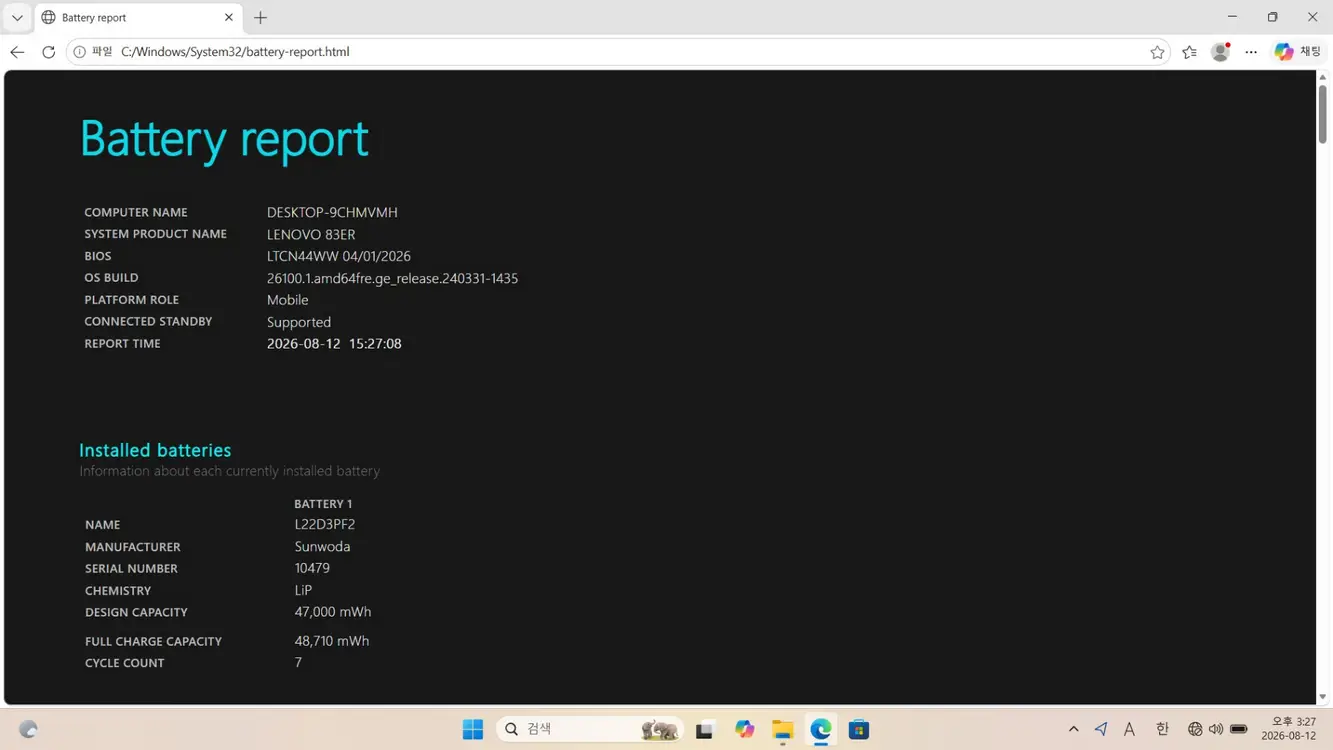Show hidden icons with the tray chevron

click(1073, 729)
